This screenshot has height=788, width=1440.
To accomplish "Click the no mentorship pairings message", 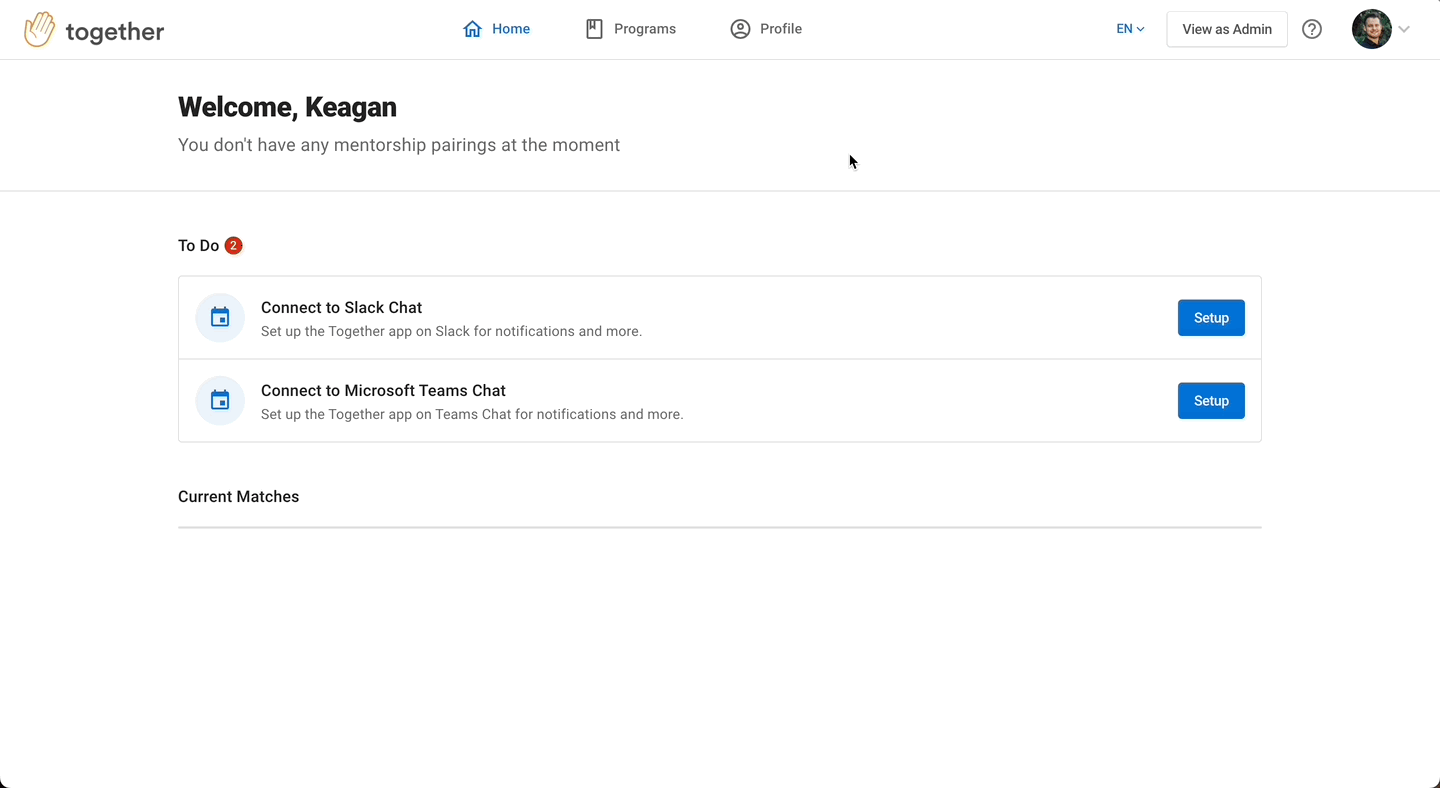I will (399, 145).
